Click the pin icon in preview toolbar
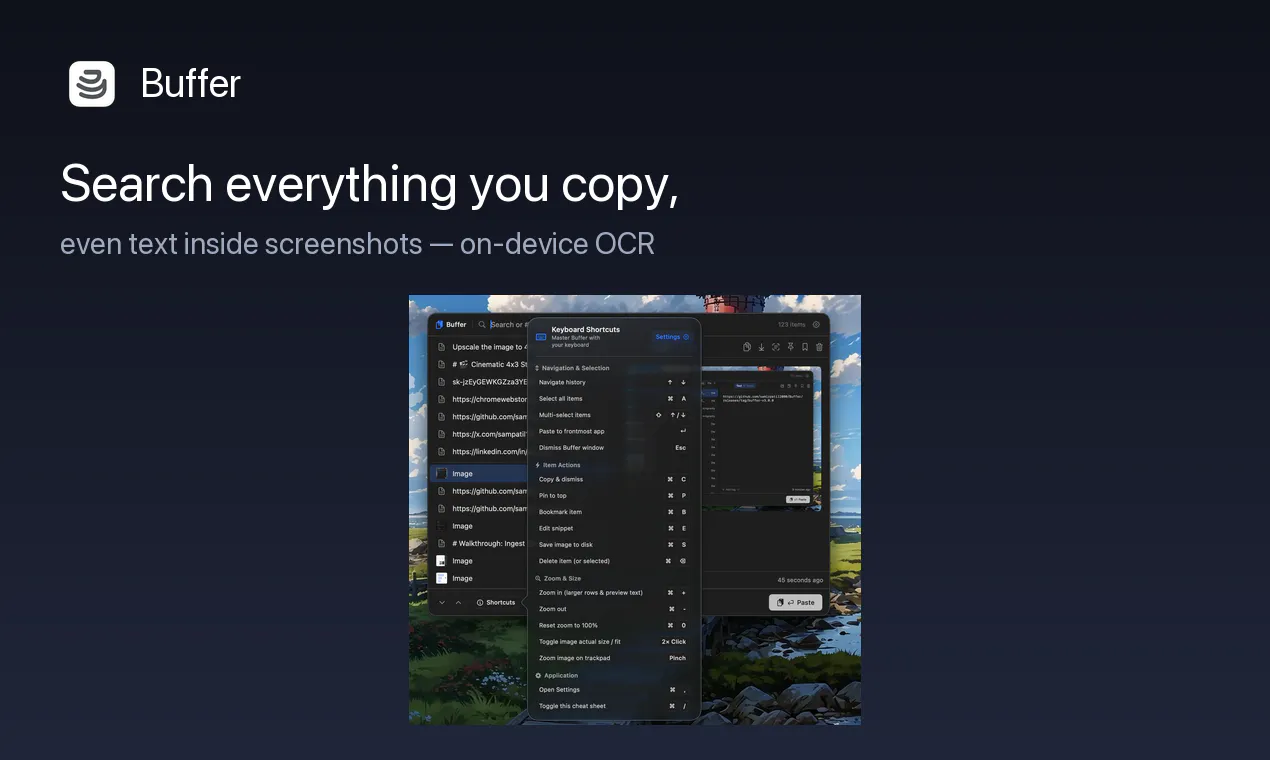Screen dimensions: 1270x760 [790, 347]
